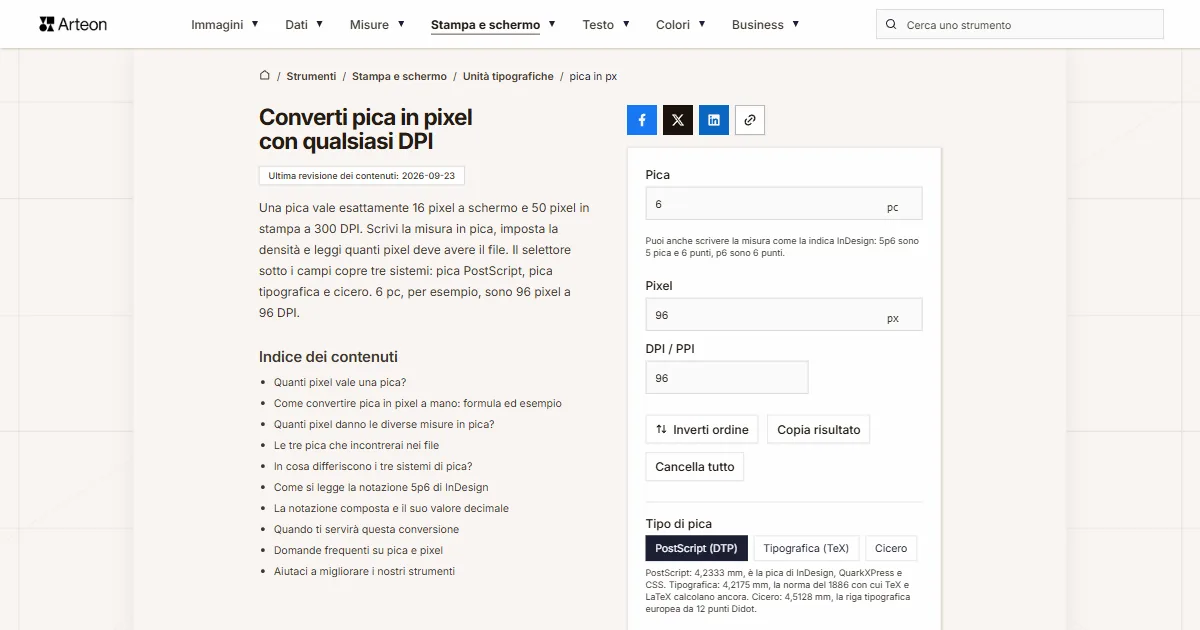Open Unità tipografiche breadcrumb link
Screen dimensions: 1200x630
click(x=508, y=76)
